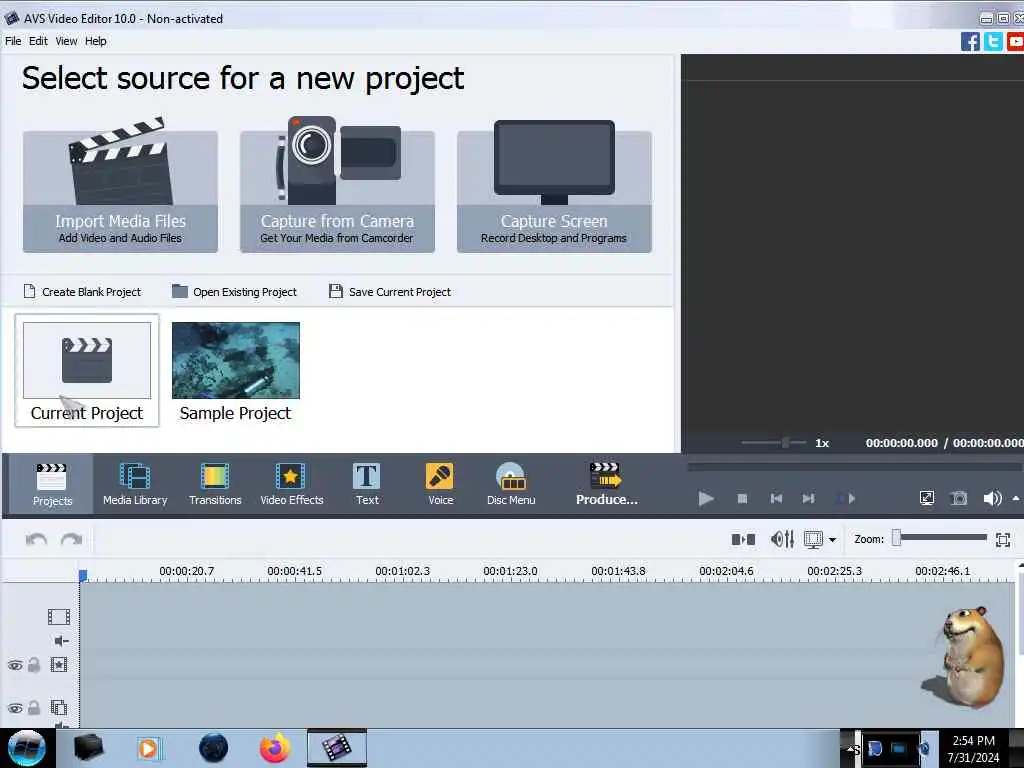Play the preview

pyautogui.click(x=705, y=499)
